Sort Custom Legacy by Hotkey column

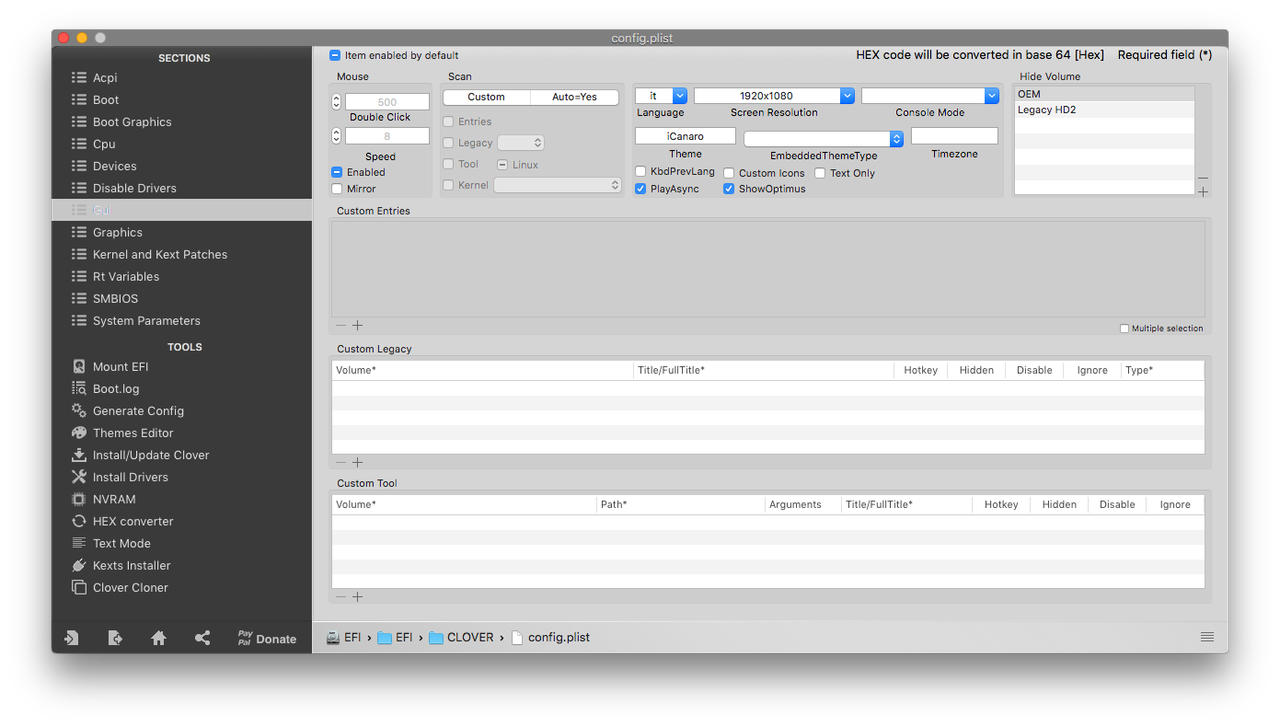[920, 370]
